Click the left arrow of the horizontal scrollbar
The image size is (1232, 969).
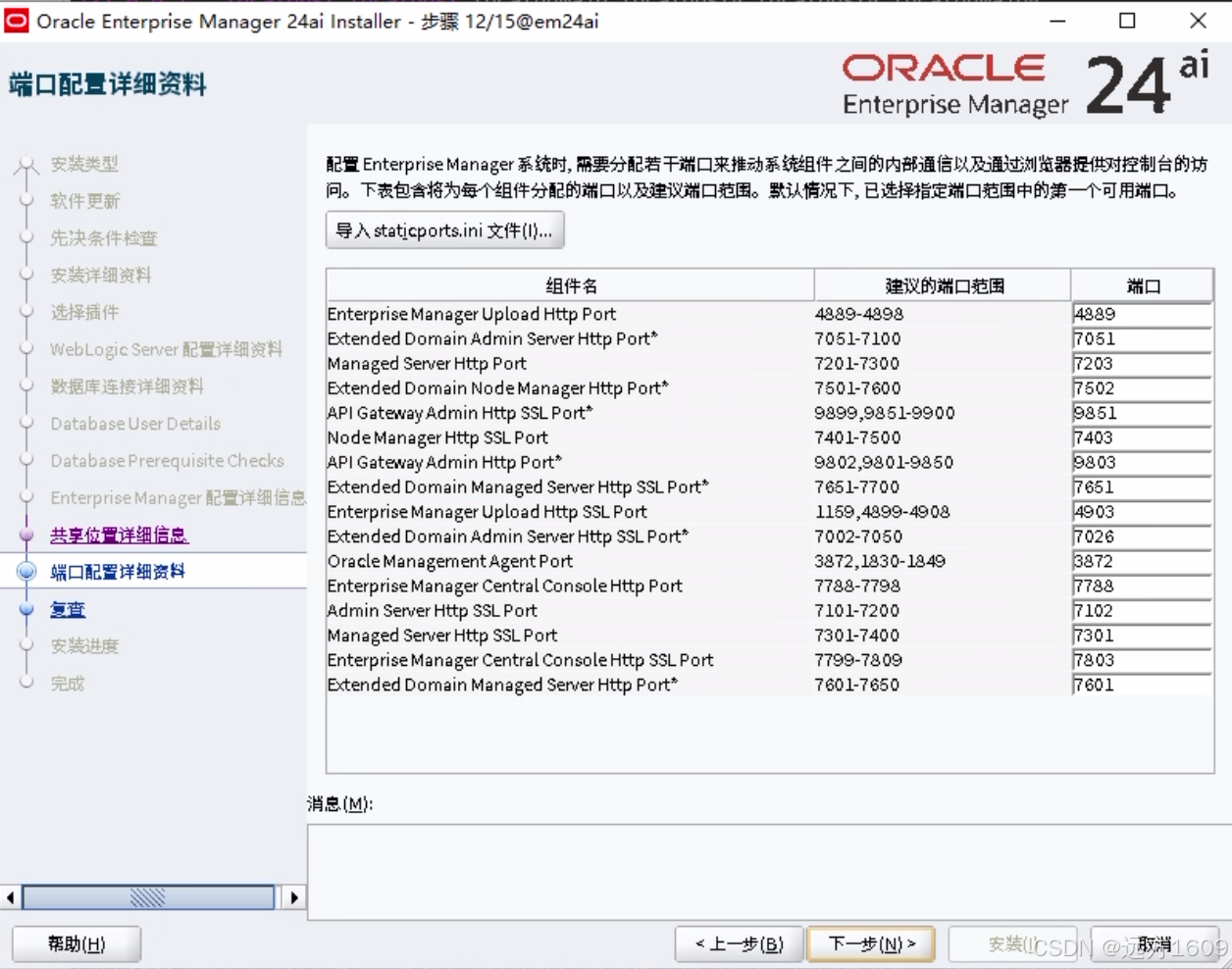[9, 897]
